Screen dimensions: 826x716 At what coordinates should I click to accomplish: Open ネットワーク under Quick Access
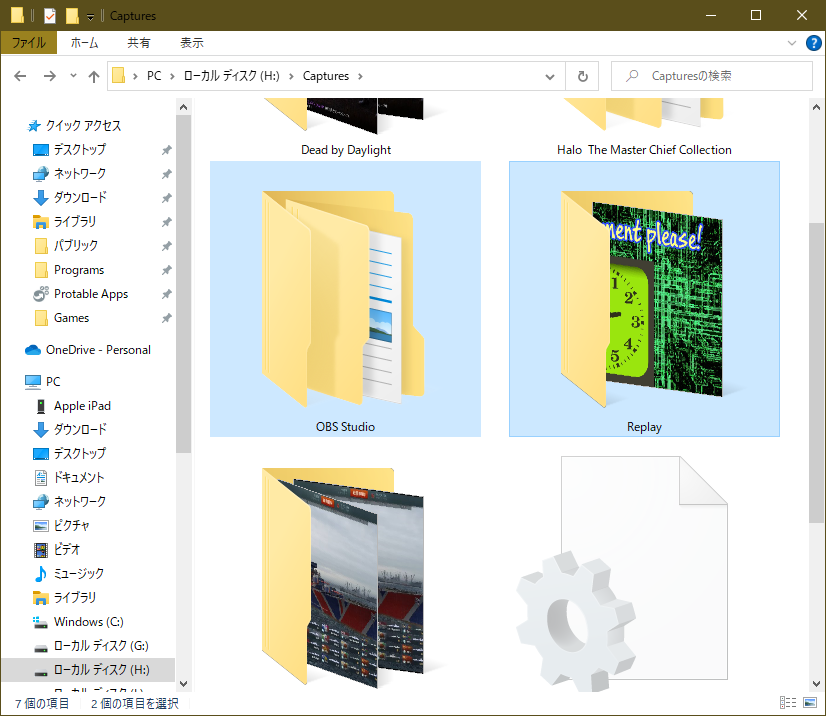point(80,173)
